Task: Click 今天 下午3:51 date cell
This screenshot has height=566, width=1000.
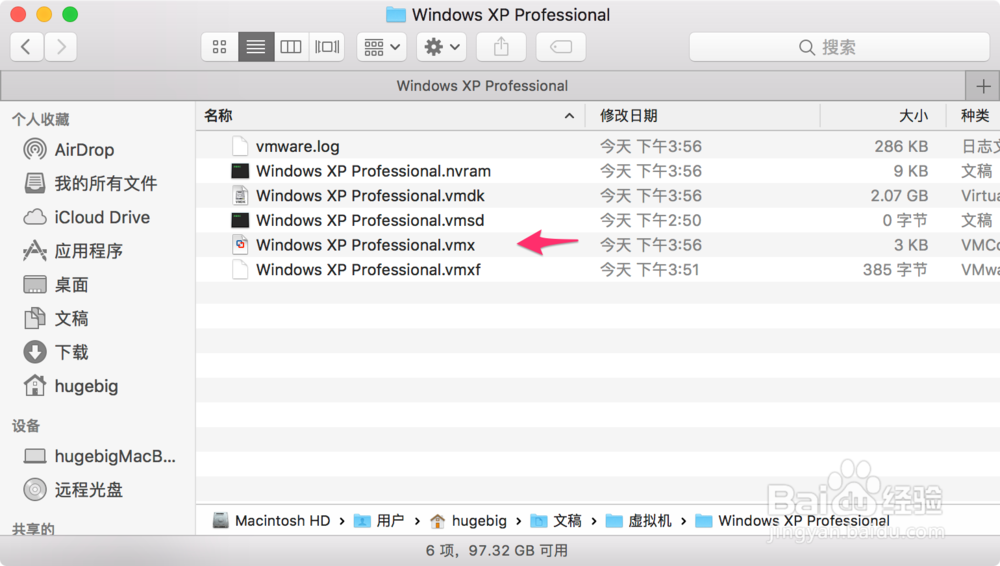Action: (x=649, y=270)
